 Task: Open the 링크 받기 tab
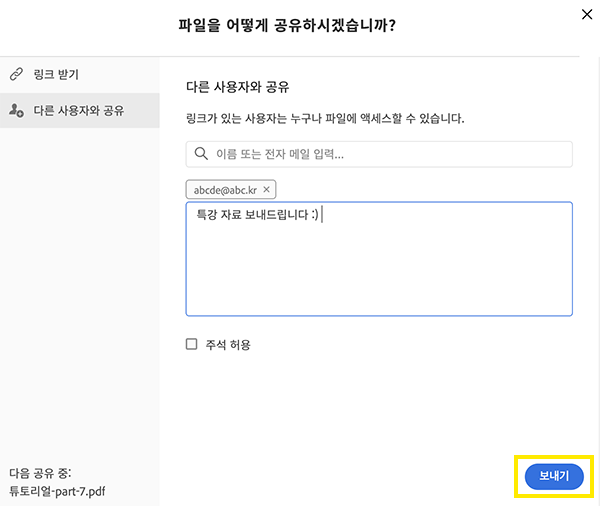[55, 75]
